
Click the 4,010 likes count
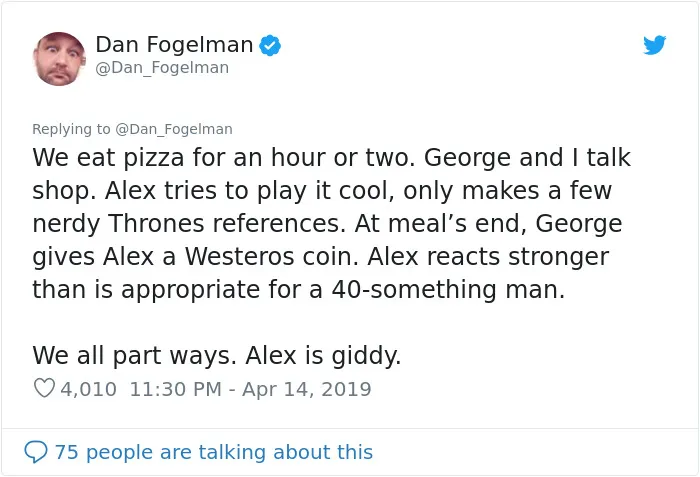(88, 389)
